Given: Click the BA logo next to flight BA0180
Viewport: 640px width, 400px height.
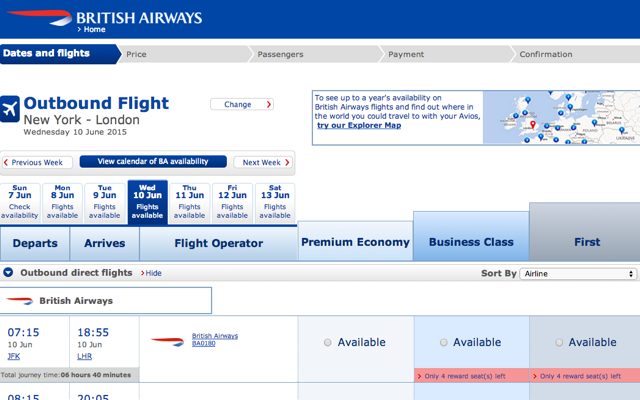Looking at the screenshot, I should [167, 342].
